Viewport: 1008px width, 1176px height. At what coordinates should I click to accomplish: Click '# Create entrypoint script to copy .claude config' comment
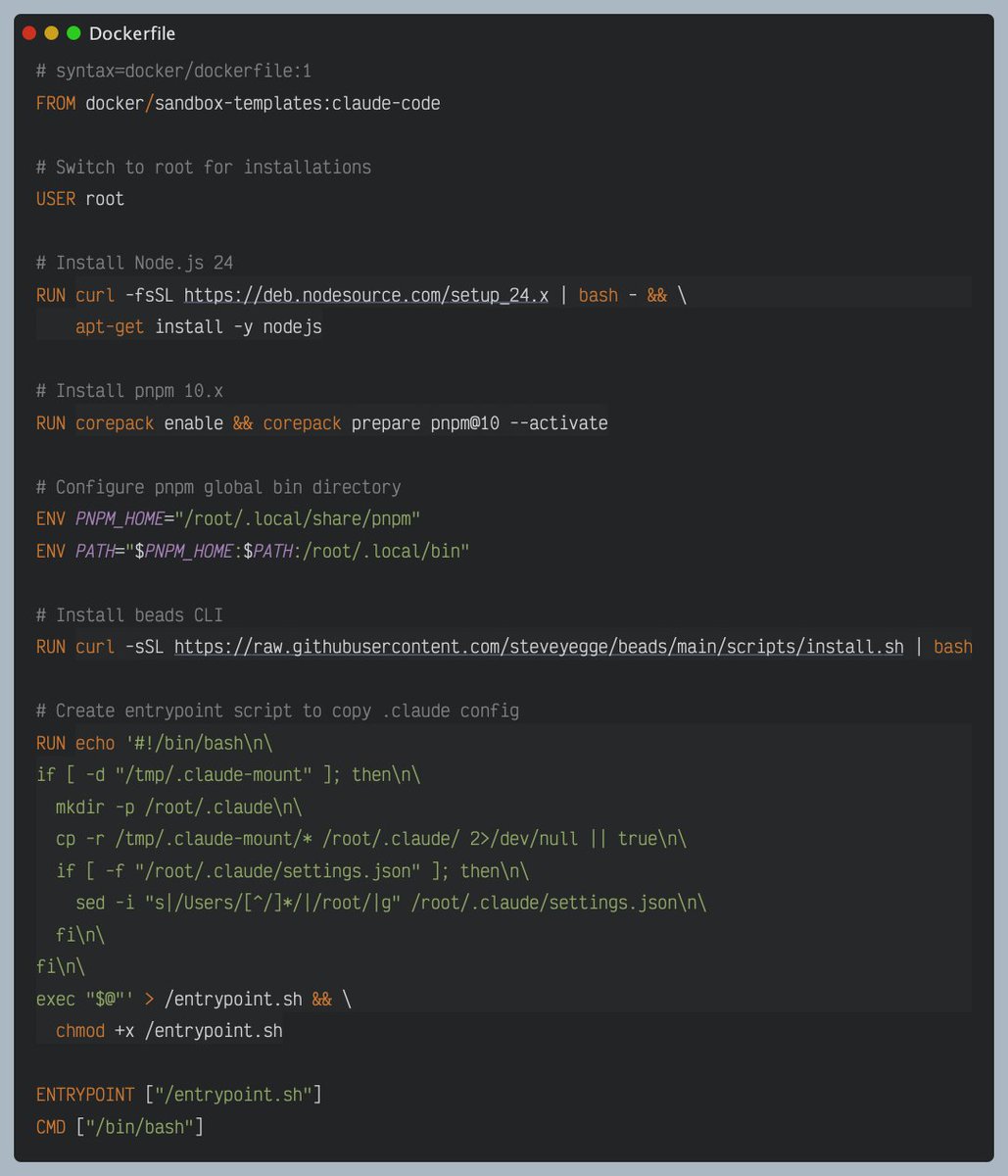[x=277, y=710]
